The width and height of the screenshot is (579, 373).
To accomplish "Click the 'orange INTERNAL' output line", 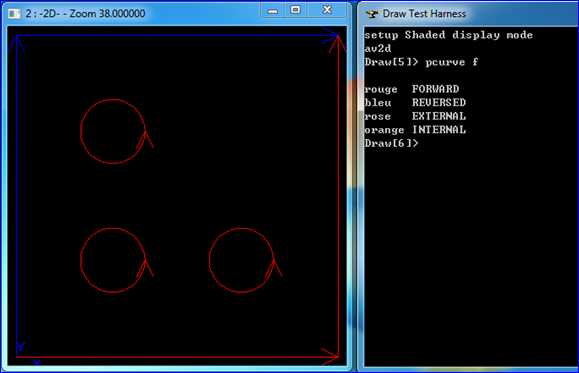I will [x=415, y=130].
